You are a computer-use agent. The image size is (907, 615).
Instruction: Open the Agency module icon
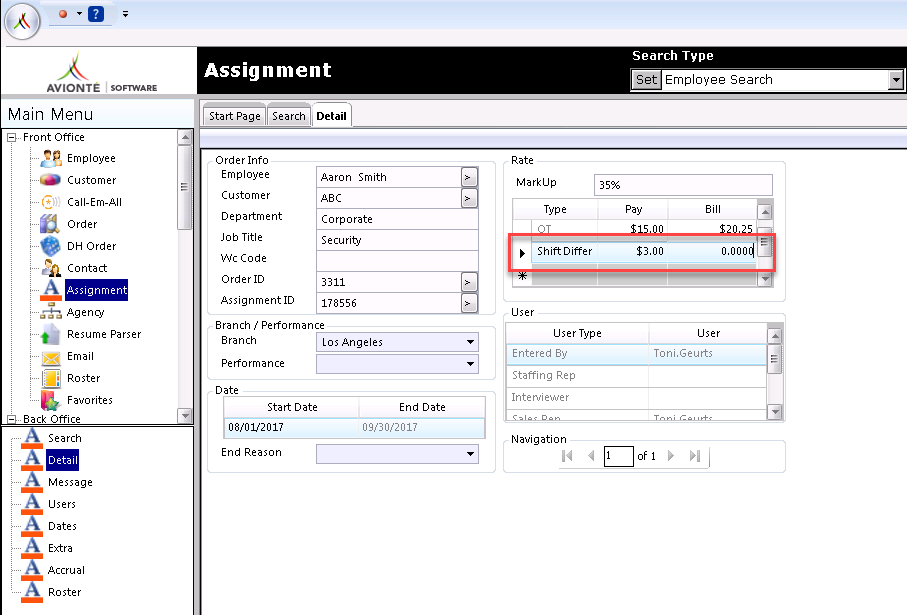click(51, 312)
